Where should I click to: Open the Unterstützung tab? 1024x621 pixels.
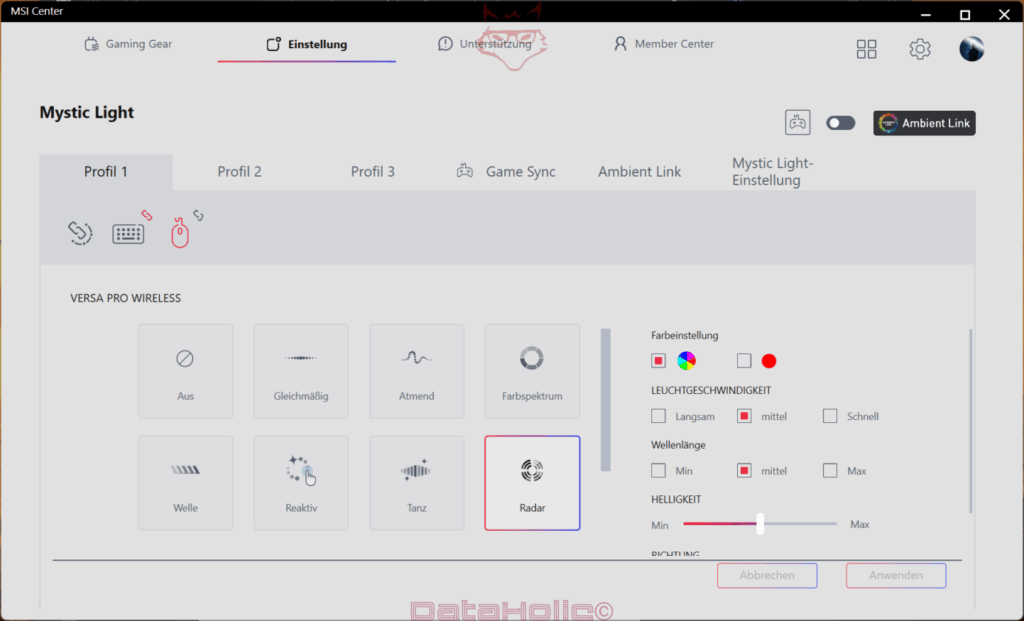[485, 44]
